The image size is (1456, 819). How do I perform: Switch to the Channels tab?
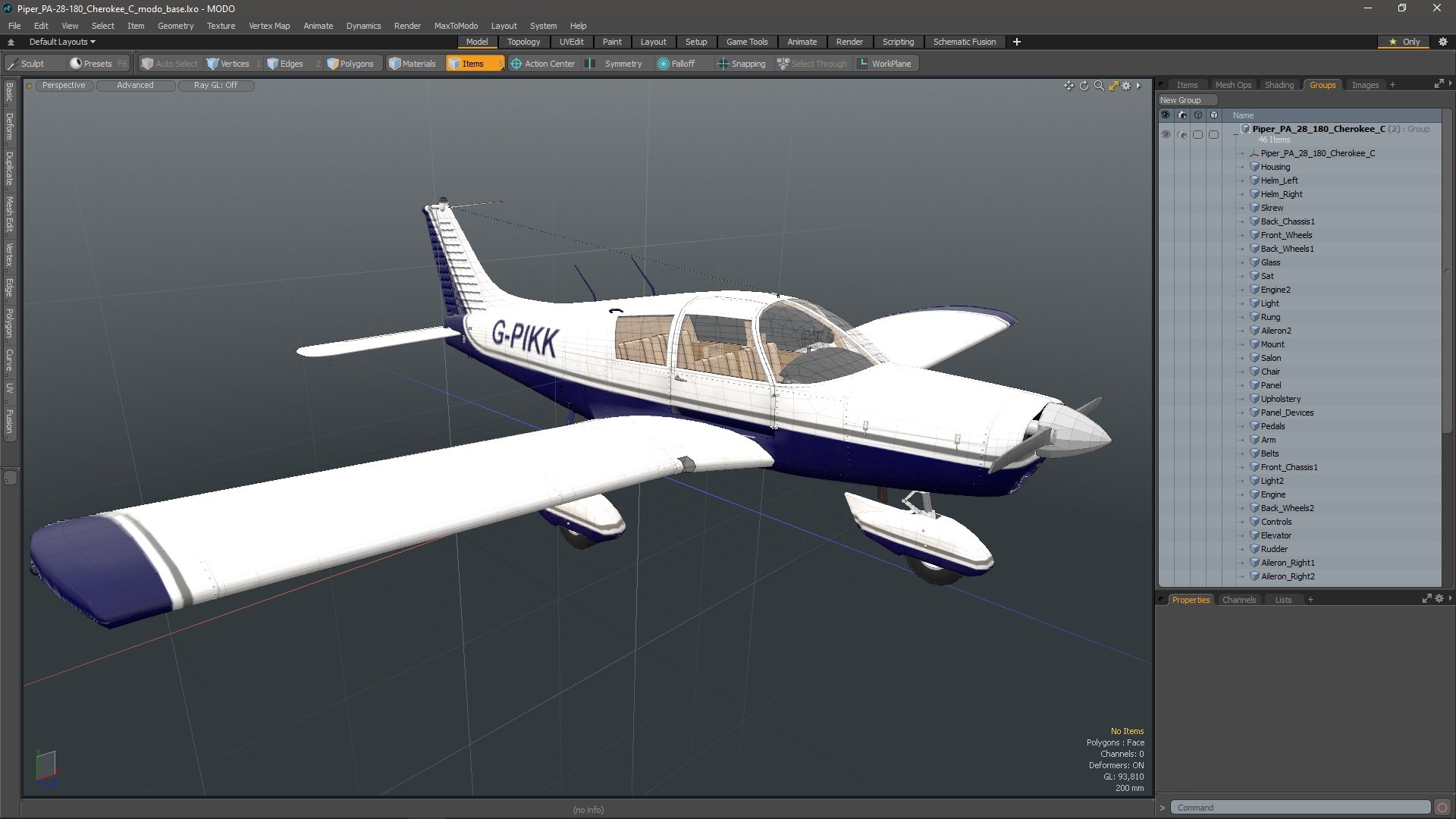coord(1239,600)
